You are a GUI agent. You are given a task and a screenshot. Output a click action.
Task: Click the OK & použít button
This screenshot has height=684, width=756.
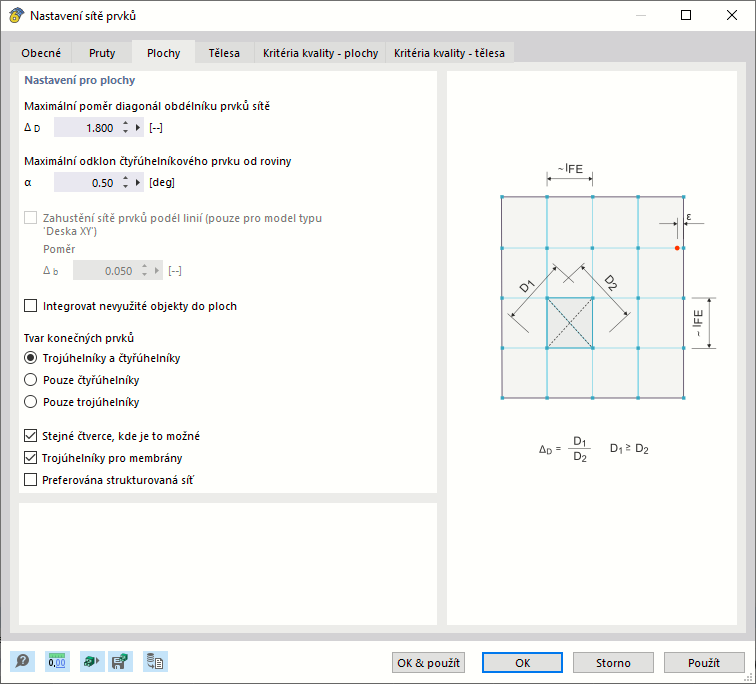click(428, 663)
